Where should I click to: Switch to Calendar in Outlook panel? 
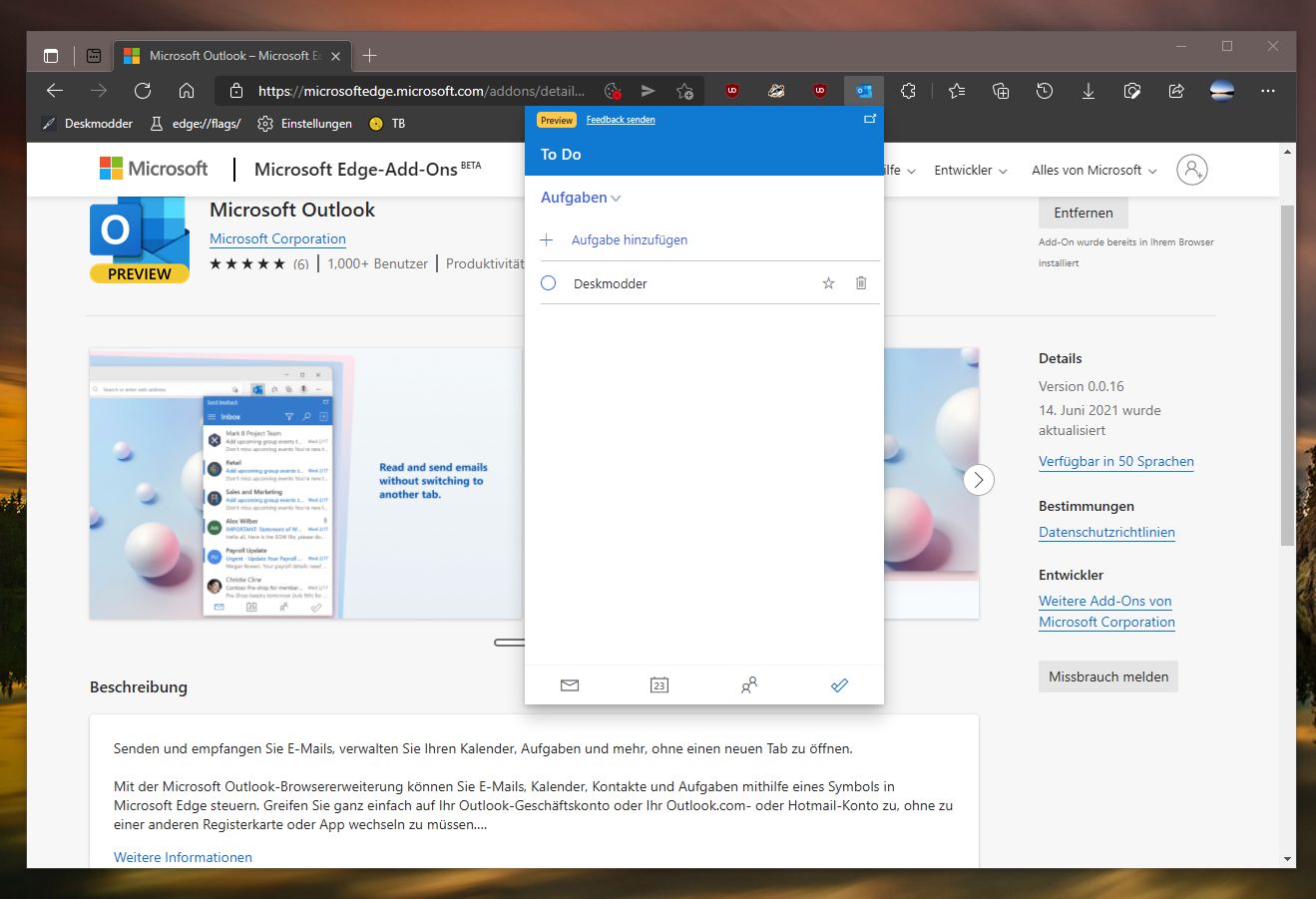pyautogui.click(x=659, y=685)
